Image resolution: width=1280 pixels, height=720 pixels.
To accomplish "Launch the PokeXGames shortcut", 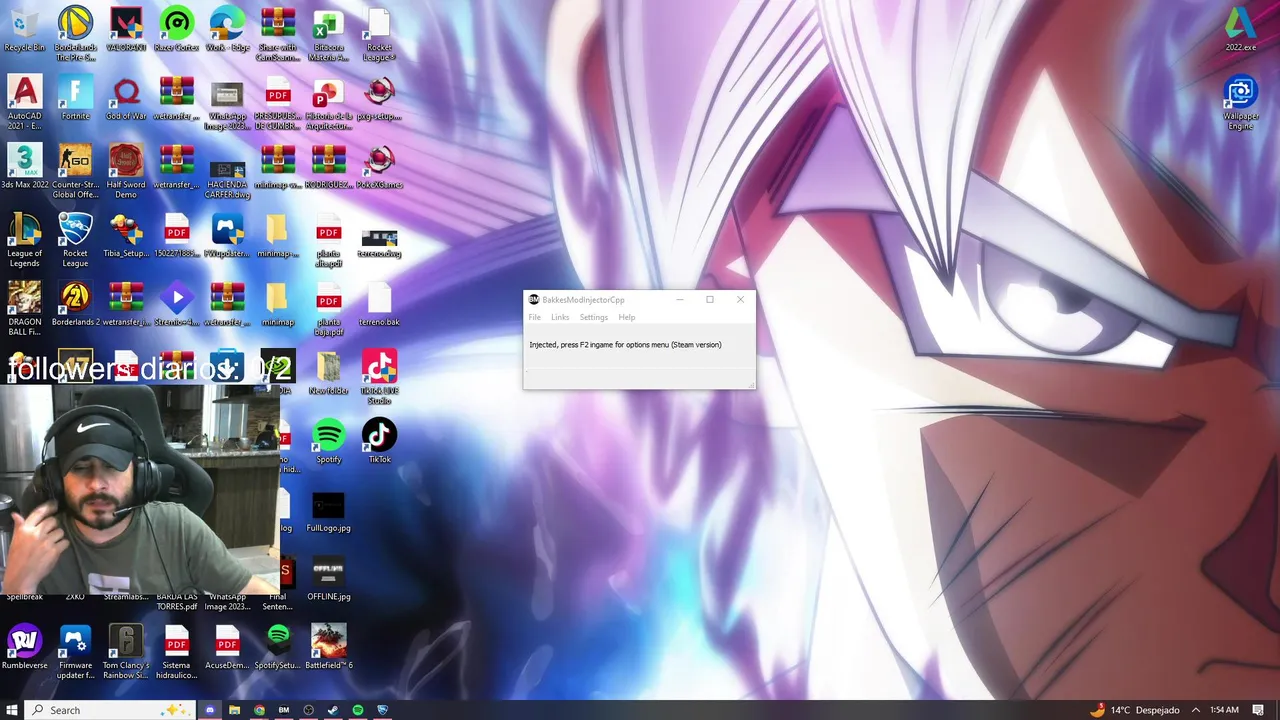I will coord(379,166).
